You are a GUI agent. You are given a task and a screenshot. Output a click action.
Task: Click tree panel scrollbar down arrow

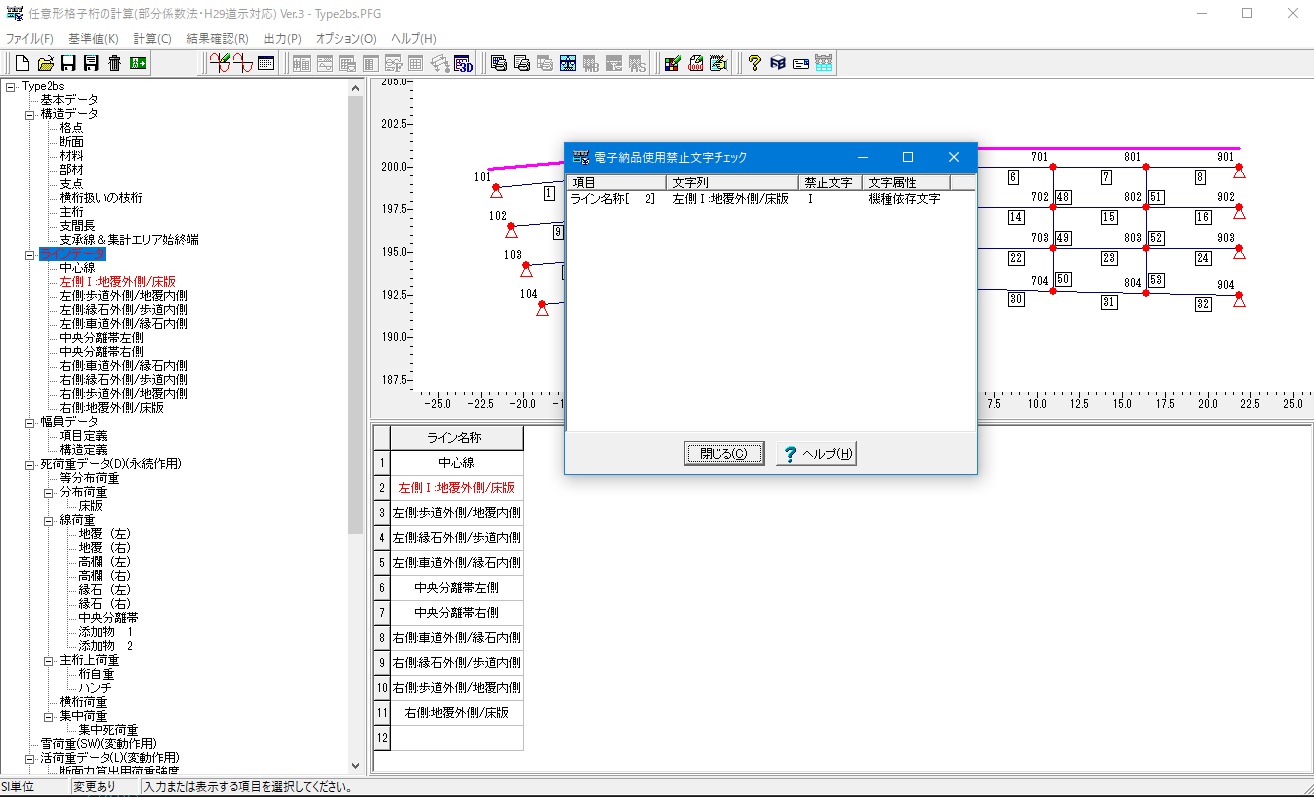355,765
